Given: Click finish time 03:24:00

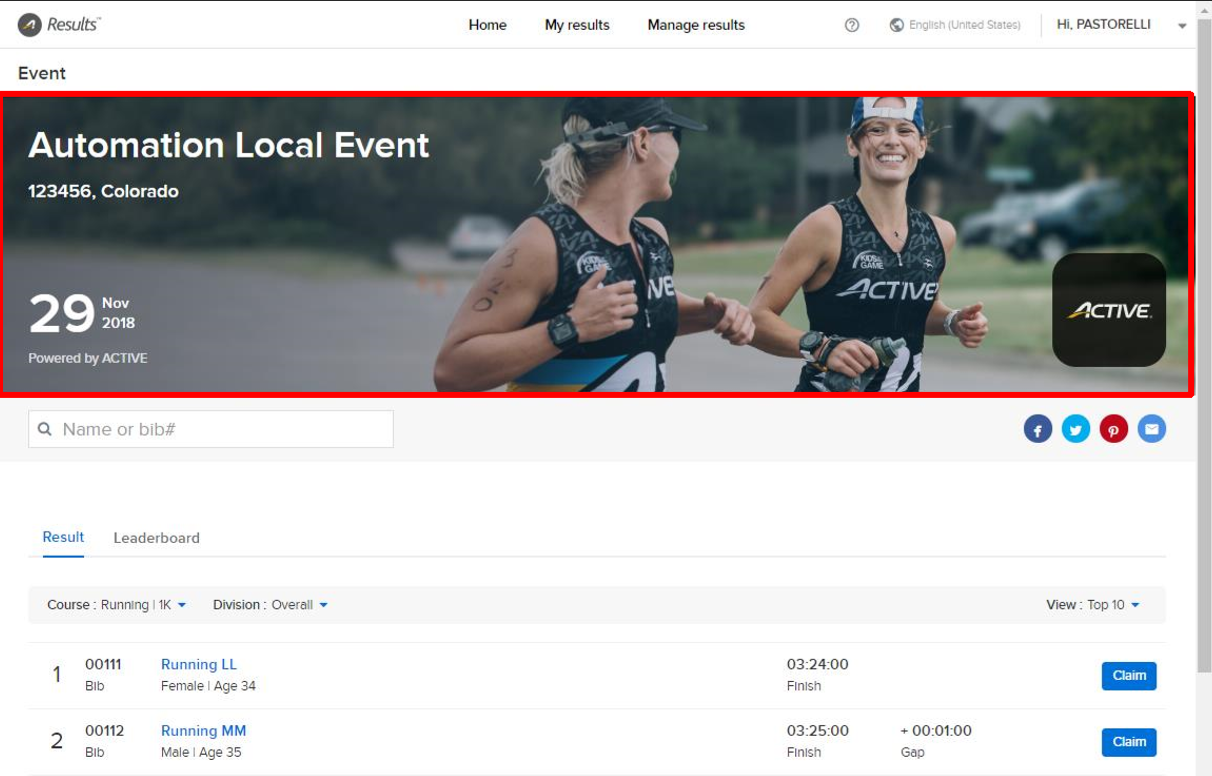Looking at the screenshot, I should point(817,665).
